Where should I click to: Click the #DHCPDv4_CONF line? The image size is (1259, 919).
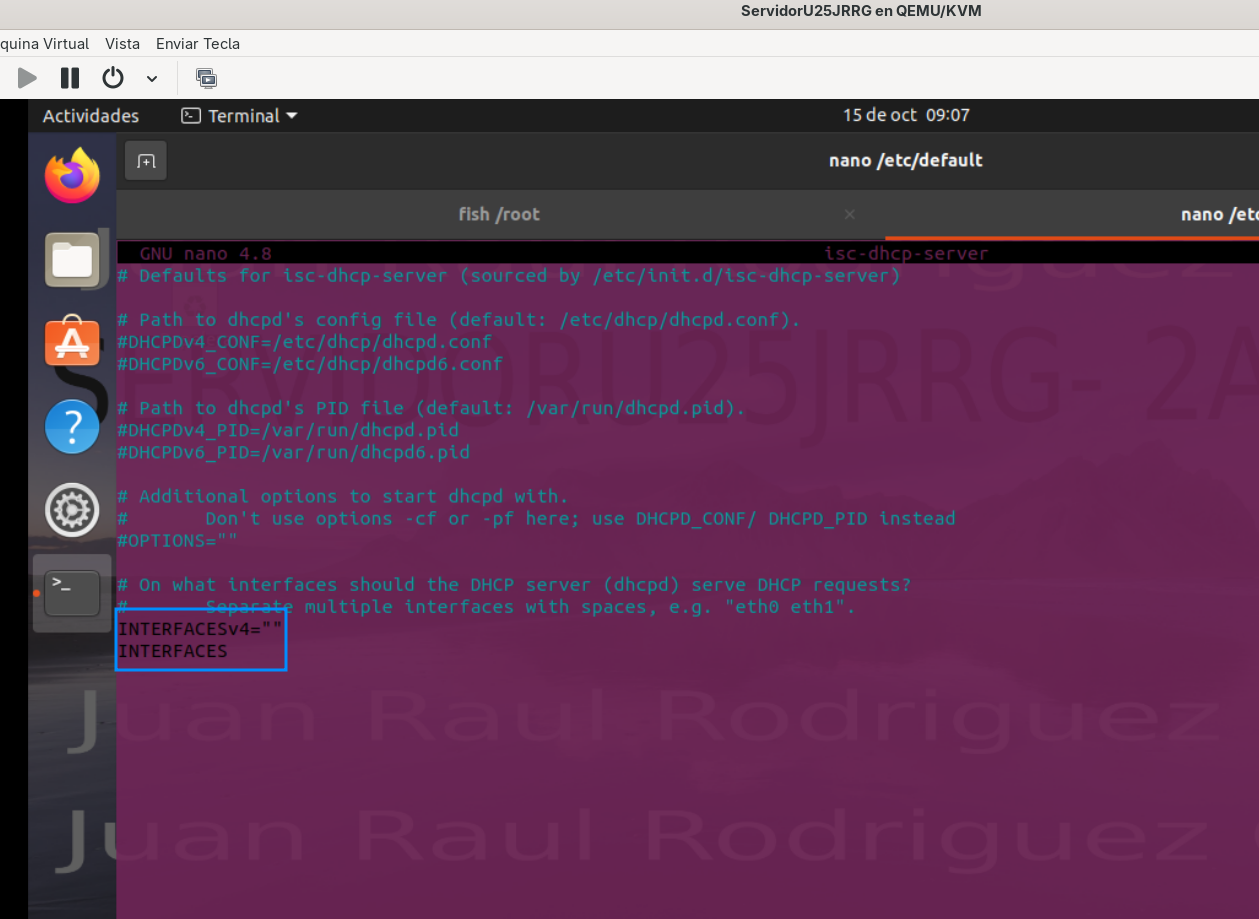tap(305, 342)
